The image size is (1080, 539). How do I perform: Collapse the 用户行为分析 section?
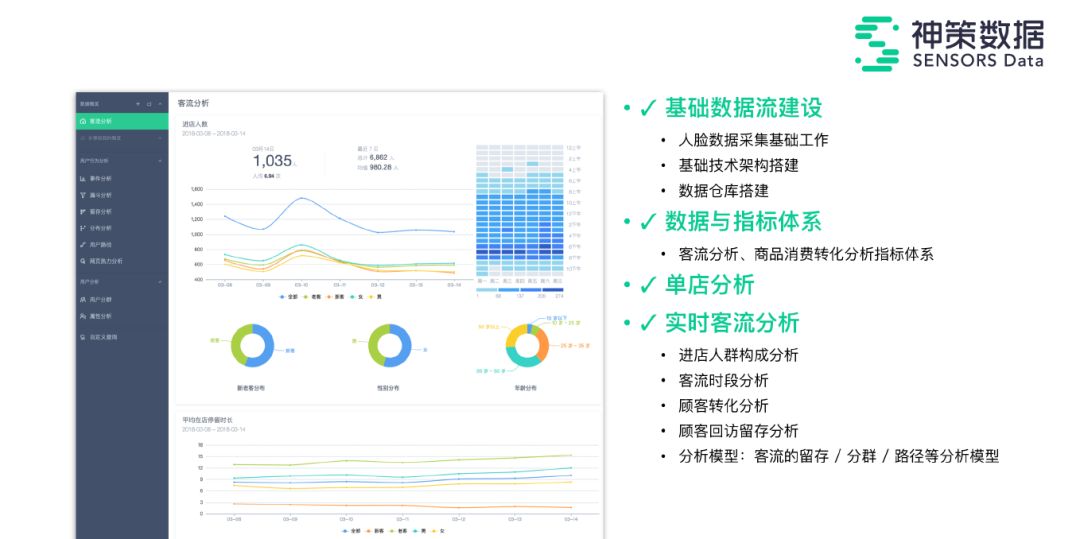(x=160, y=160)
